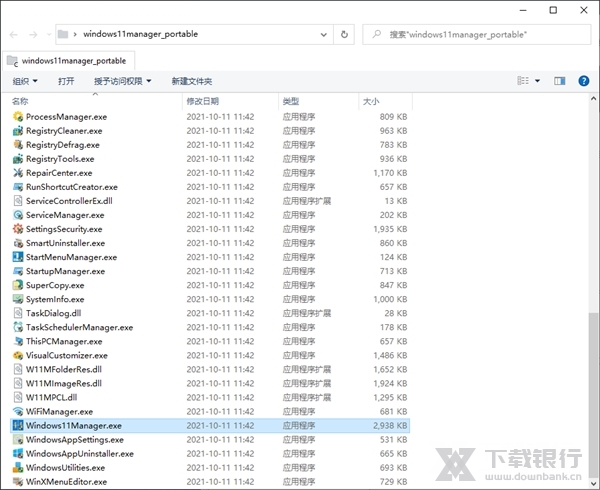Viewport: 600px width, 490px height.
Task: Click the WiFiManager.exe wifi icon
Action: pyautogui.click(x=18, y=412)
